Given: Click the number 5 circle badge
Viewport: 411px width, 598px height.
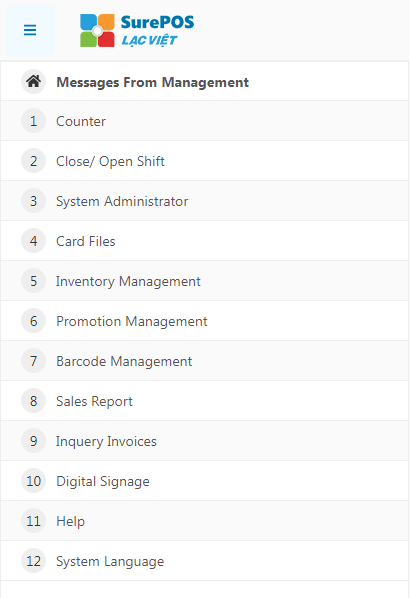Looking at the screenshot, I should pos(34,281).
